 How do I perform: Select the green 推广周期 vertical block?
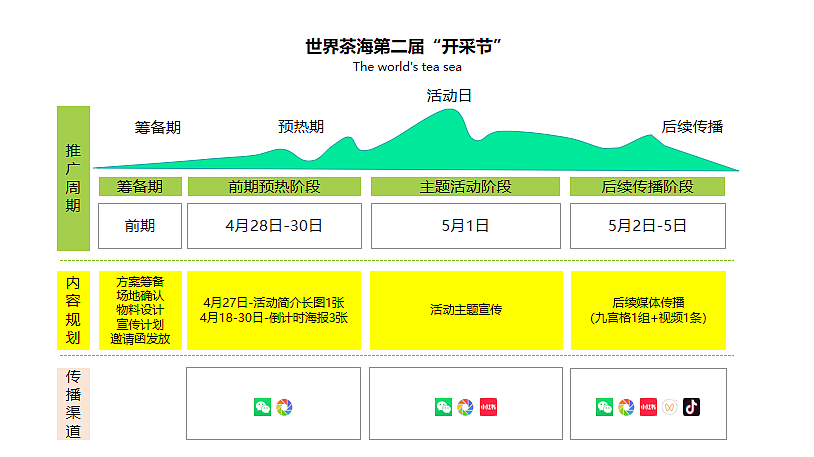(73, 178)
